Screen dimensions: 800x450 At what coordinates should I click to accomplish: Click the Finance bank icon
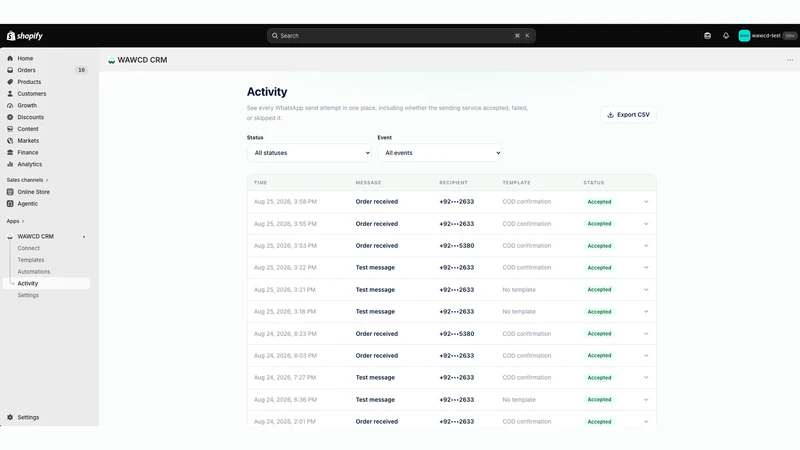tap(10, 152)
